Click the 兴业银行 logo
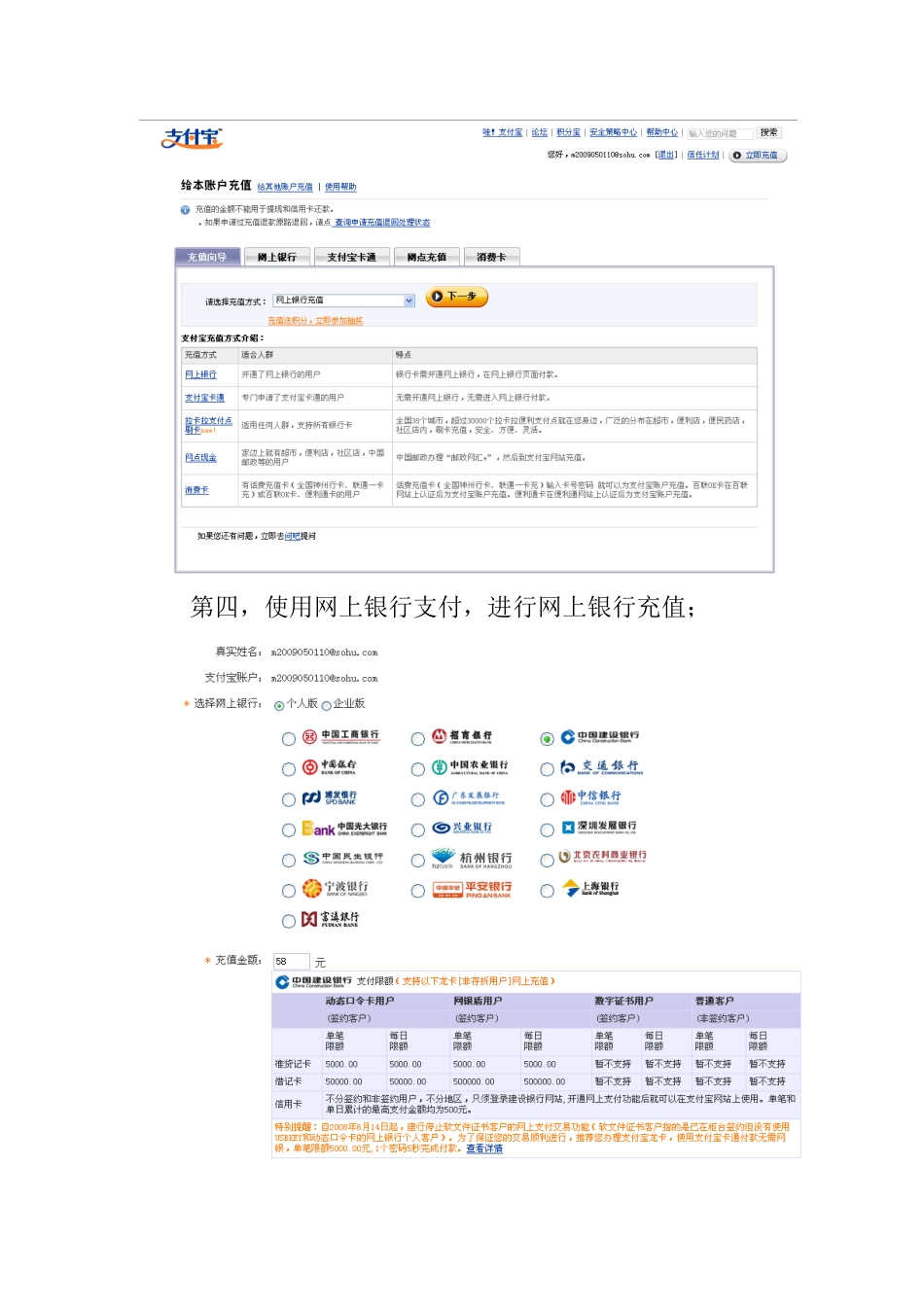 (x=462, y=828)
